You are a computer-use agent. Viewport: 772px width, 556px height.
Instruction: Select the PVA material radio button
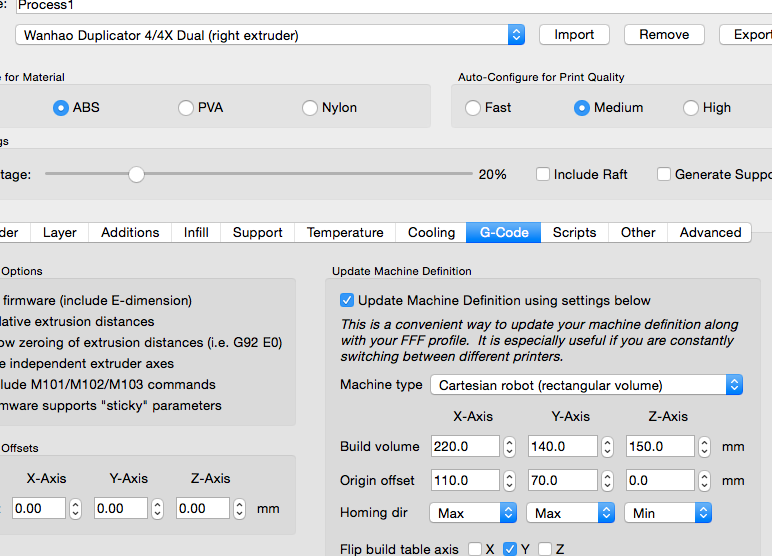point(186,108)
